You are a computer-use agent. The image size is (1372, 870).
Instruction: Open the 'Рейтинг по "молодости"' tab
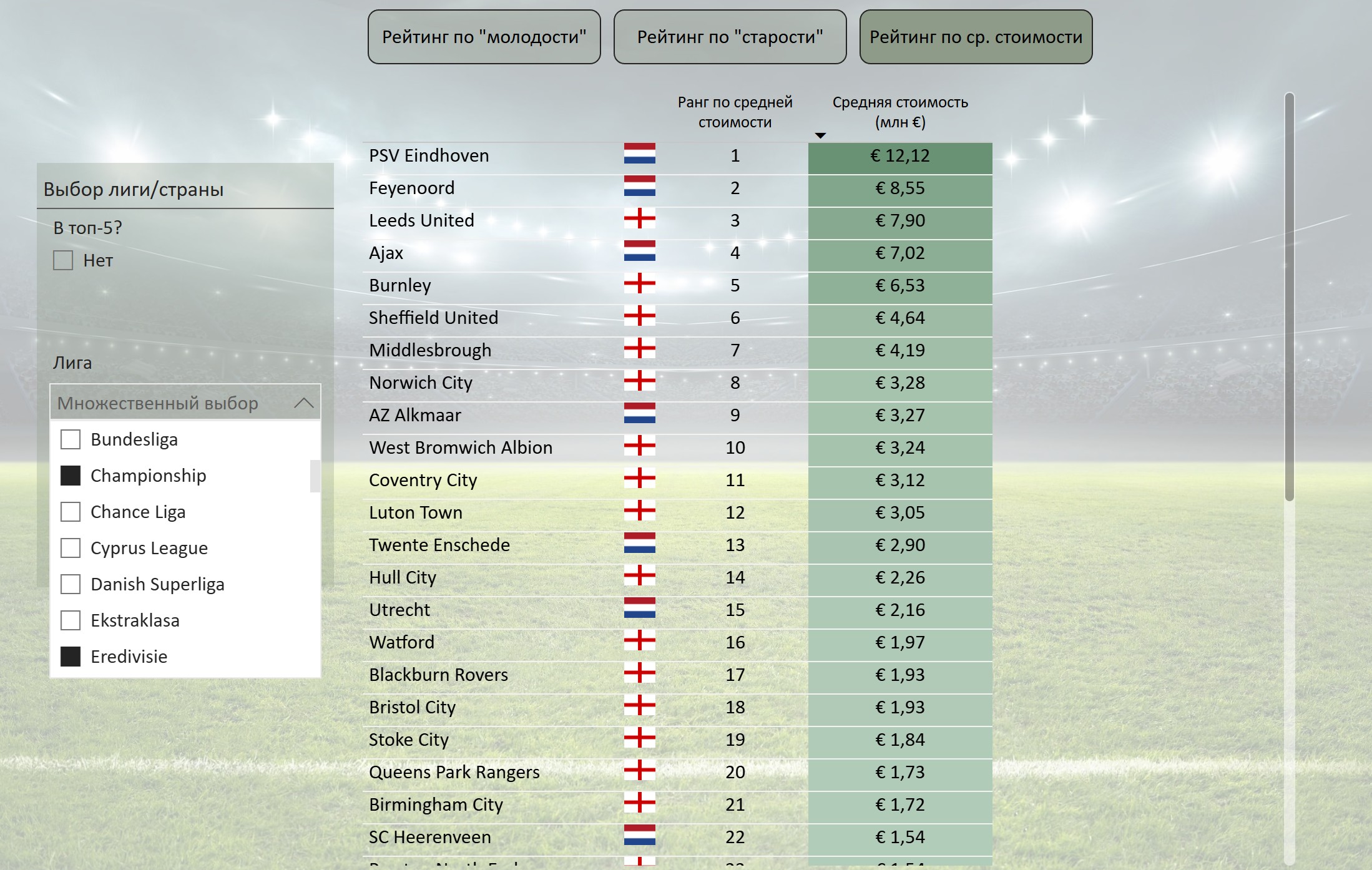pyautogui.click(x=484, y=37)
